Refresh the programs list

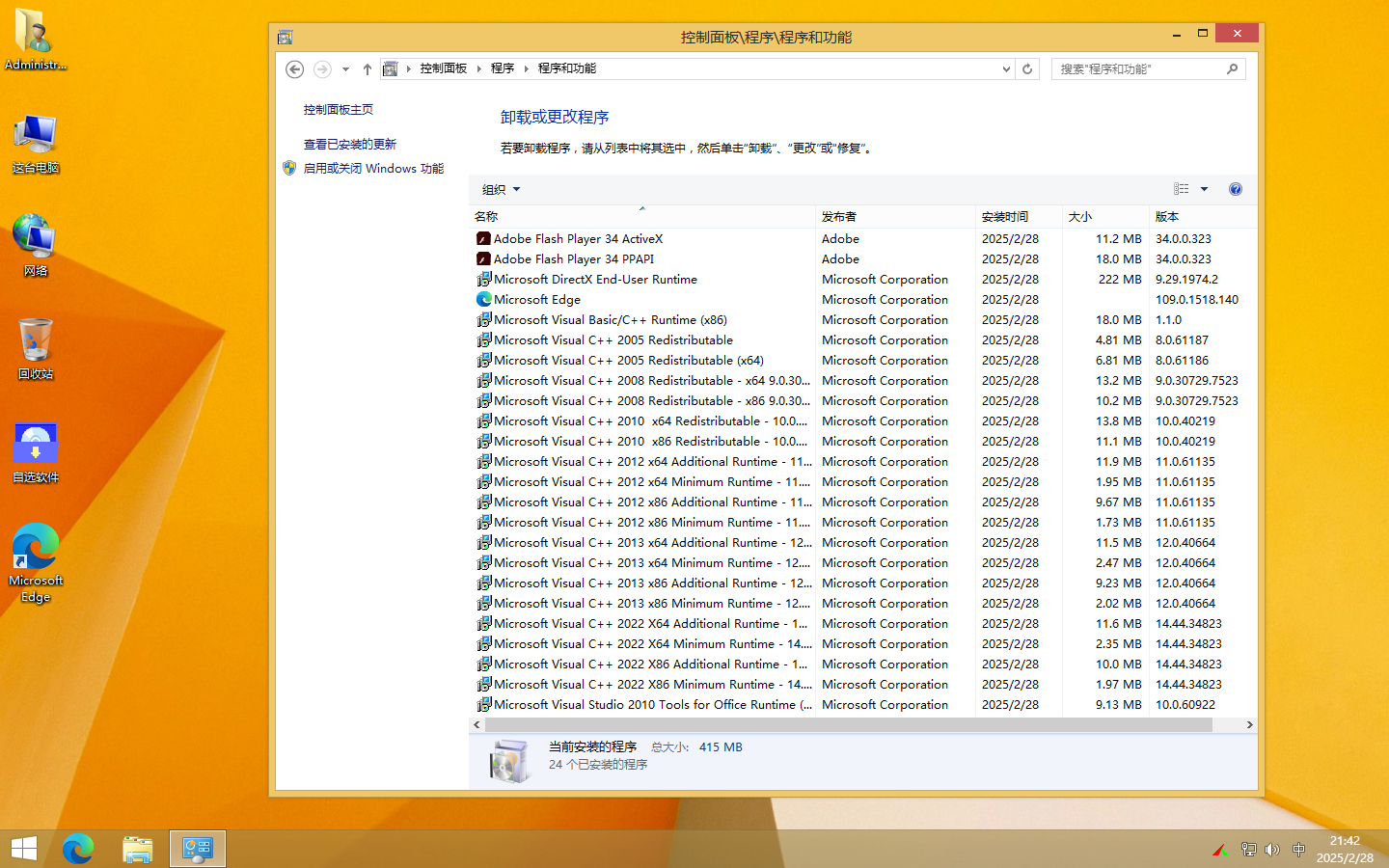pos(1027,69)
